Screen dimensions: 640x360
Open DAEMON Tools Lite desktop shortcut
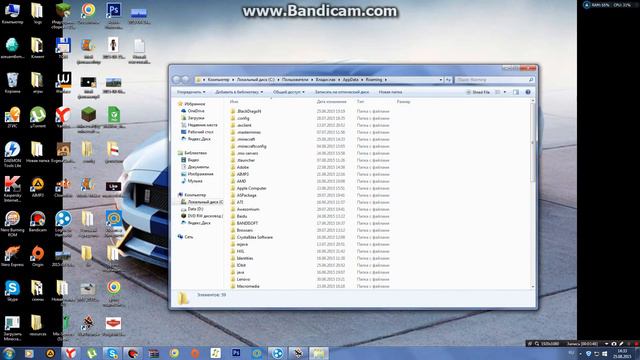[x=12, y=154]
